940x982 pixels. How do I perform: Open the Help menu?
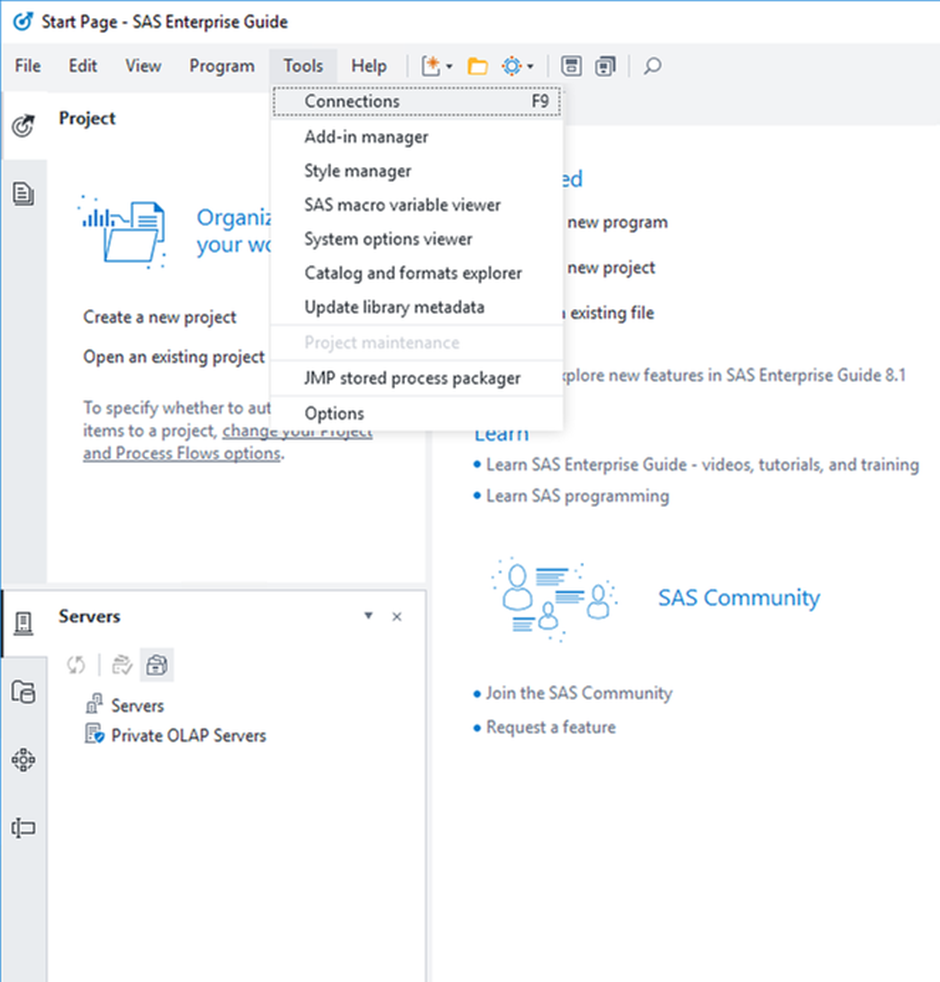tap(368, 66)
